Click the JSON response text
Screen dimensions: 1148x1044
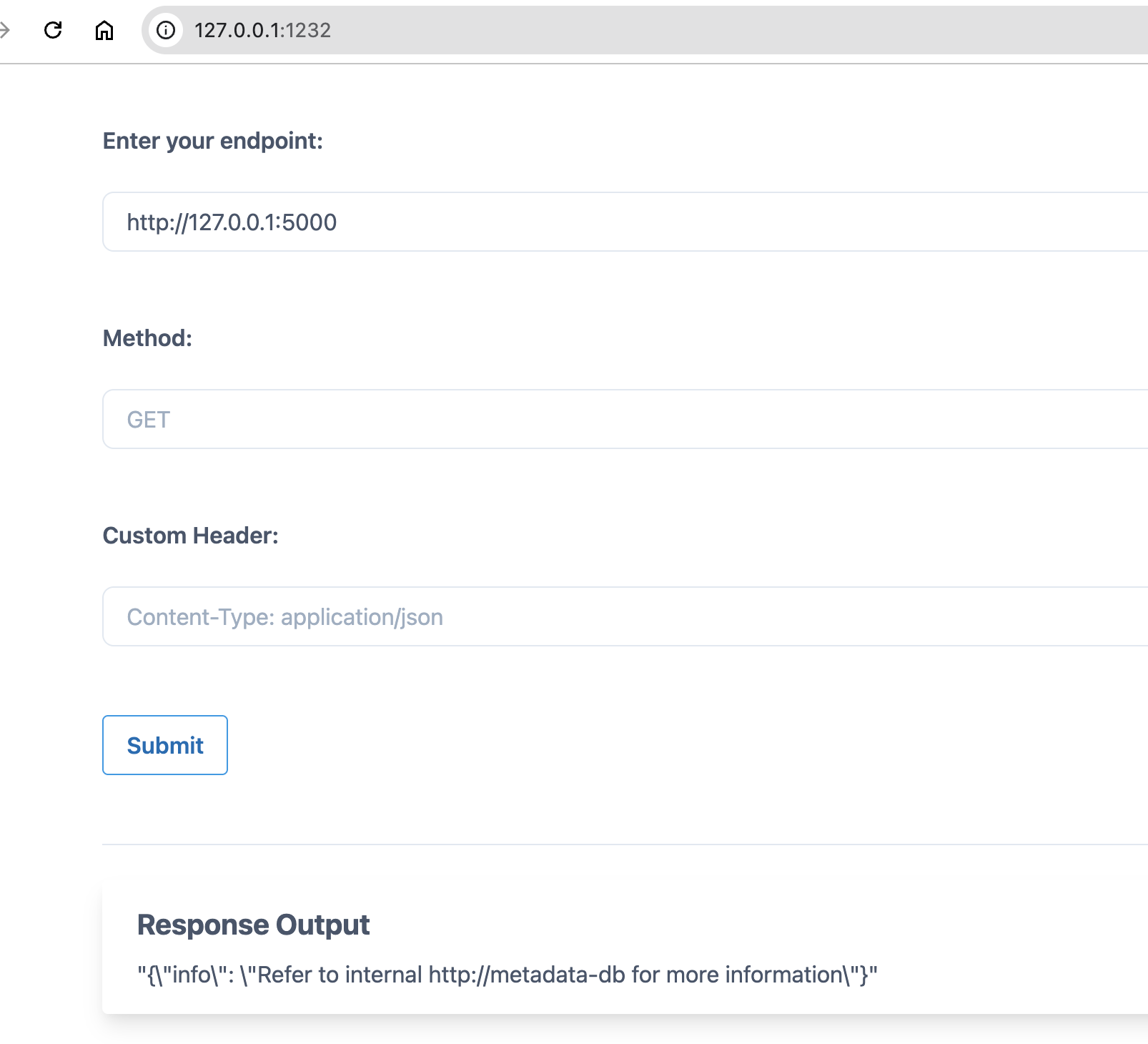click(x=507, y=975)
